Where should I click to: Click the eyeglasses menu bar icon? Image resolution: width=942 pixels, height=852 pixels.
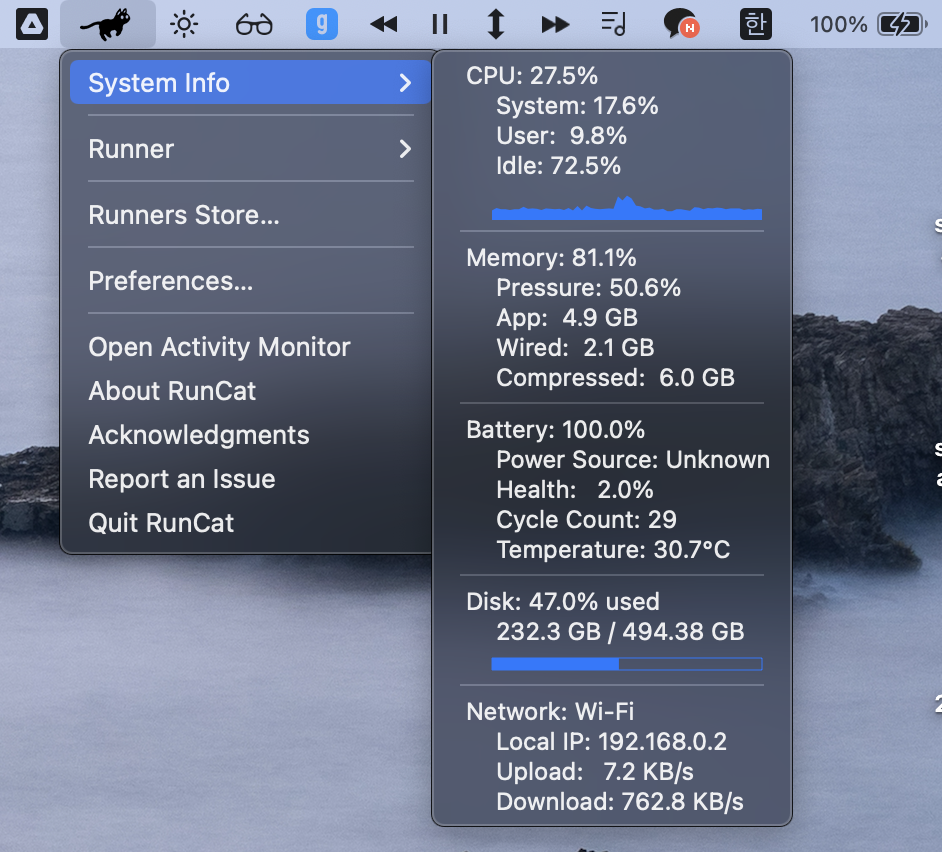pos(254,25)
